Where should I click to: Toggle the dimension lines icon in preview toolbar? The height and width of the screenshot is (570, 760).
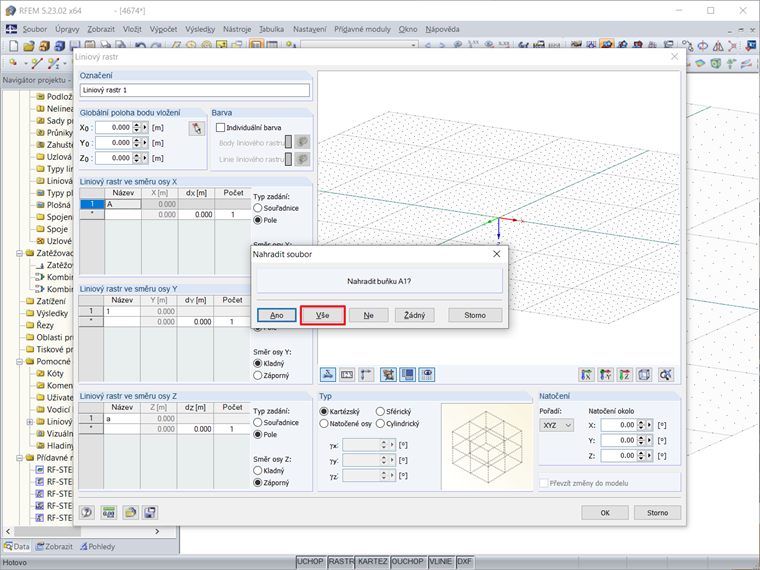[x=366, y=374]
